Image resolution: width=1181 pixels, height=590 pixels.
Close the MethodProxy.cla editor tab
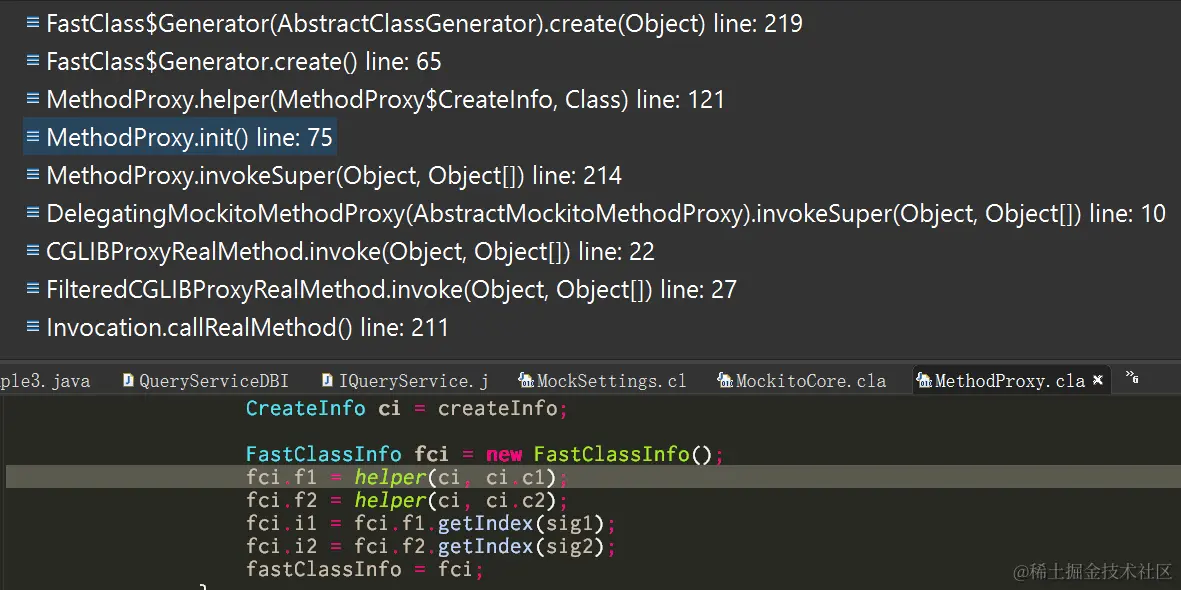[1097, 381]
